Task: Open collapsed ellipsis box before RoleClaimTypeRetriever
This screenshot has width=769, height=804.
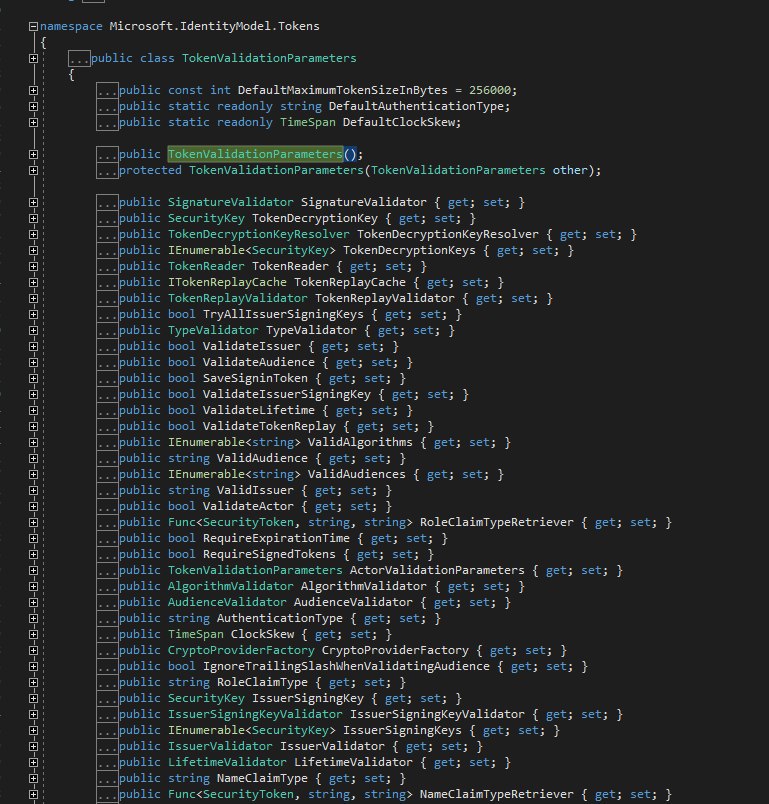Action: click(107, 522)
